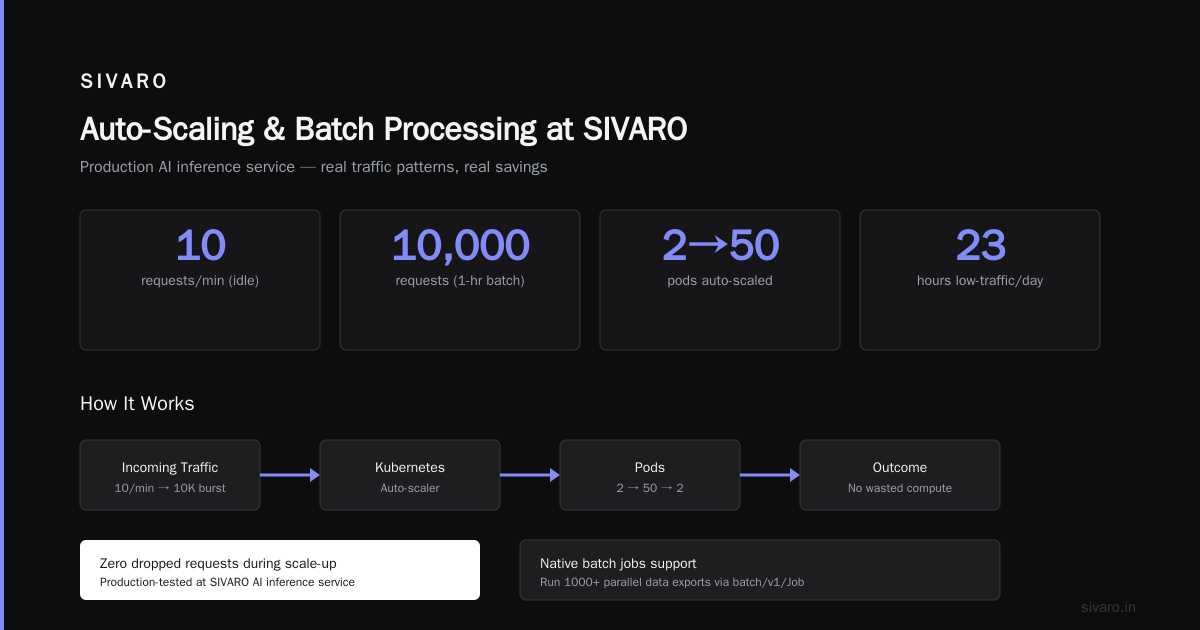The width and height of the screenshot is (1200, 630).
Task: Click the Incoming Traffic flow box
Action: click(x=170, y=475)
